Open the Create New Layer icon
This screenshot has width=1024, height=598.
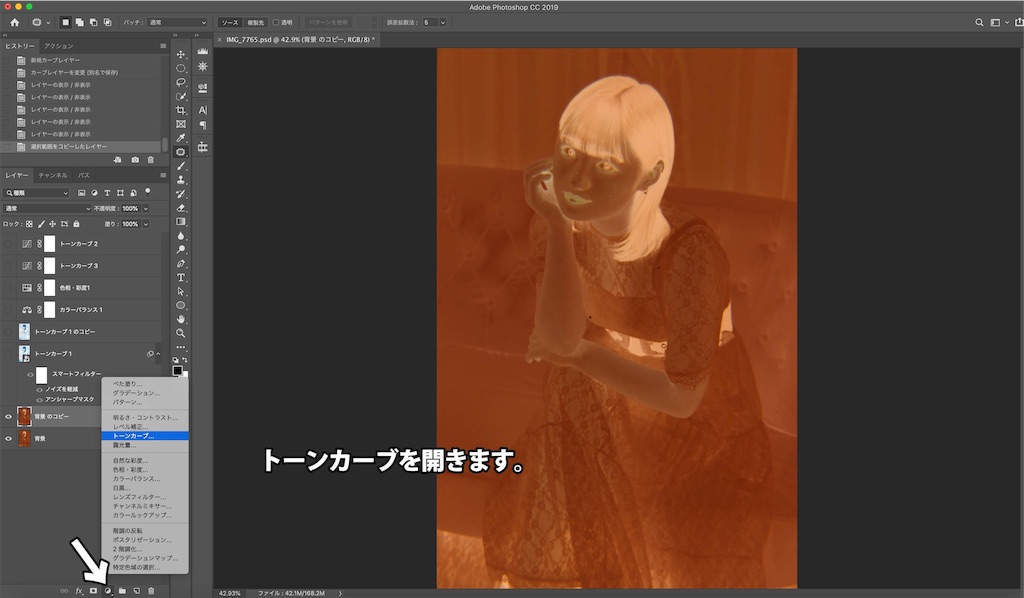tap(138, 590)
